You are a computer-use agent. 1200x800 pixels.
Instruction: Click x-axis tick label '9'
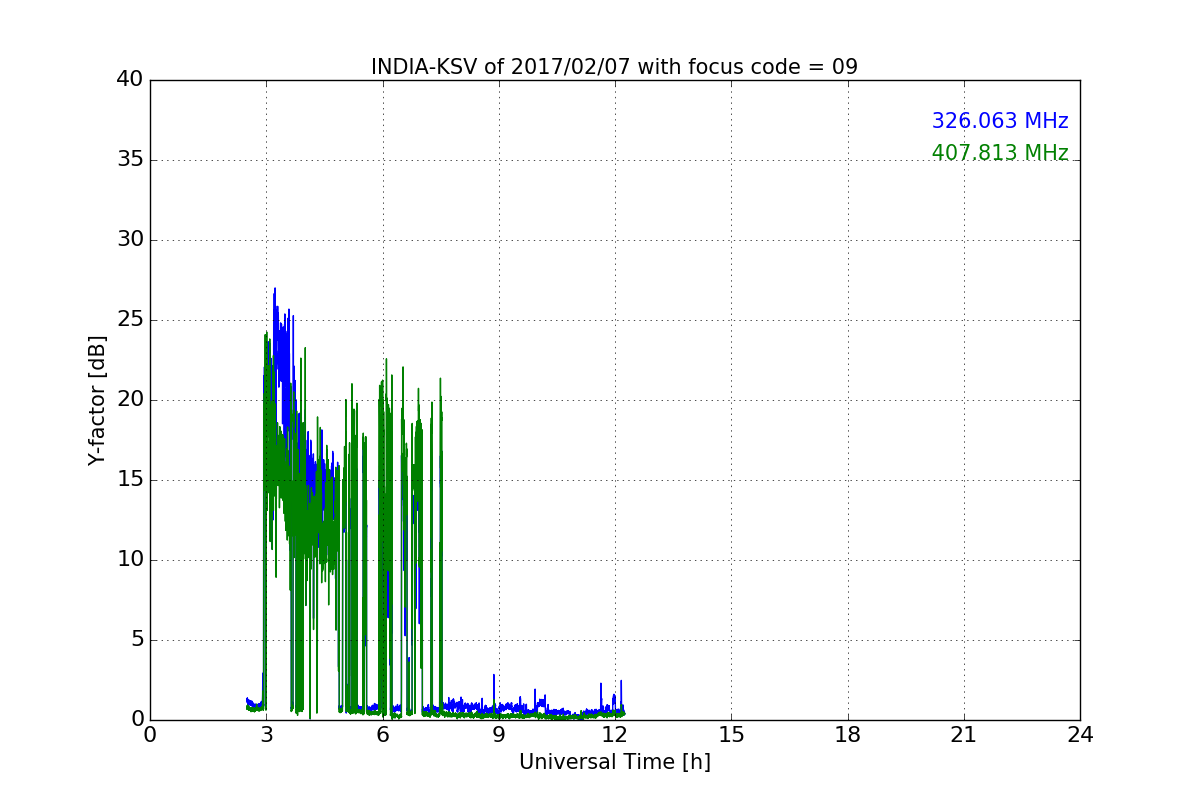click(x=499, y=735)
